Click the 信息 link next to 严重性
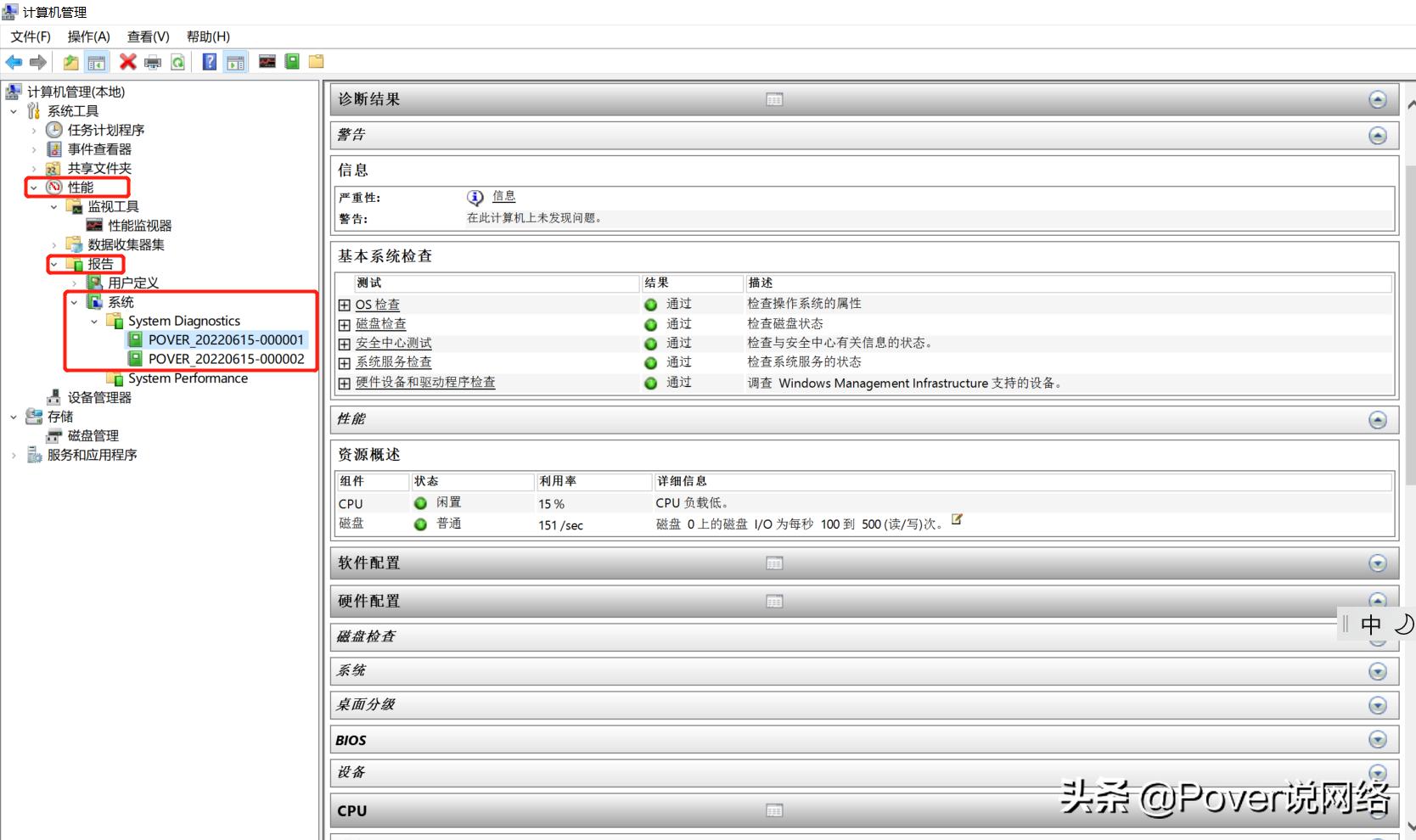The image size is (1416, 840). coord(503,196)
